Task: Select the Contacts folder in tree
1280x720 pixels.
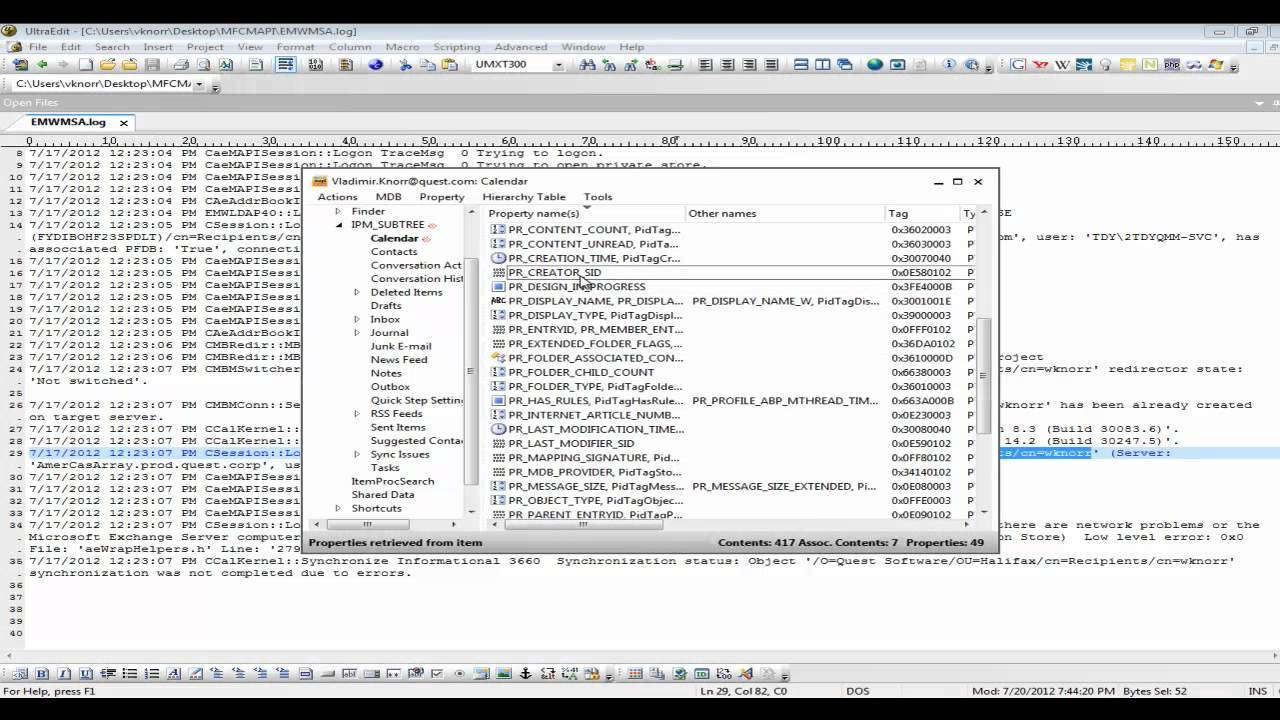Action: coord(394,252)
